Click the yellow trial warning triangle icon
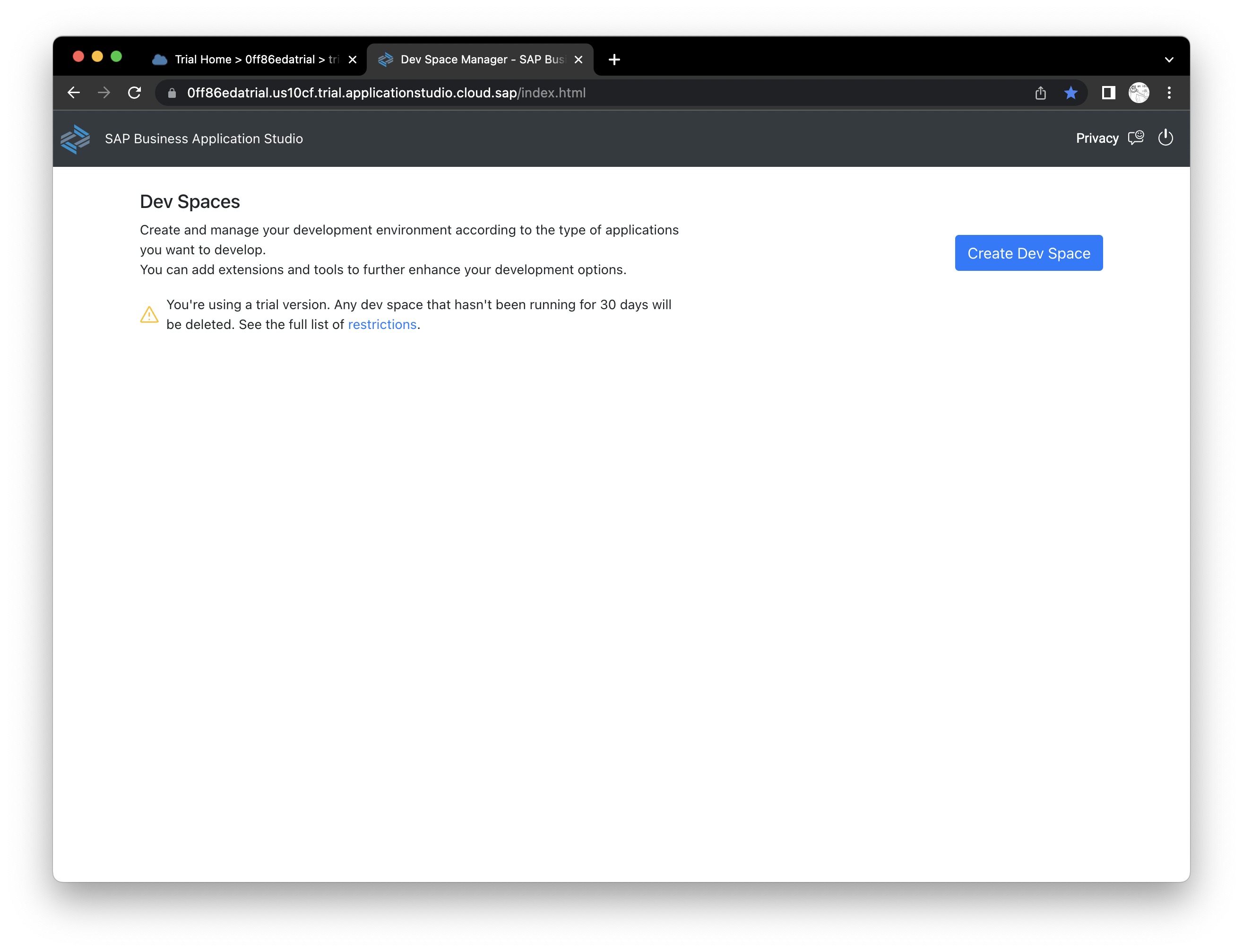Viewport: 1243px width, 952px height. click(149, 314)
